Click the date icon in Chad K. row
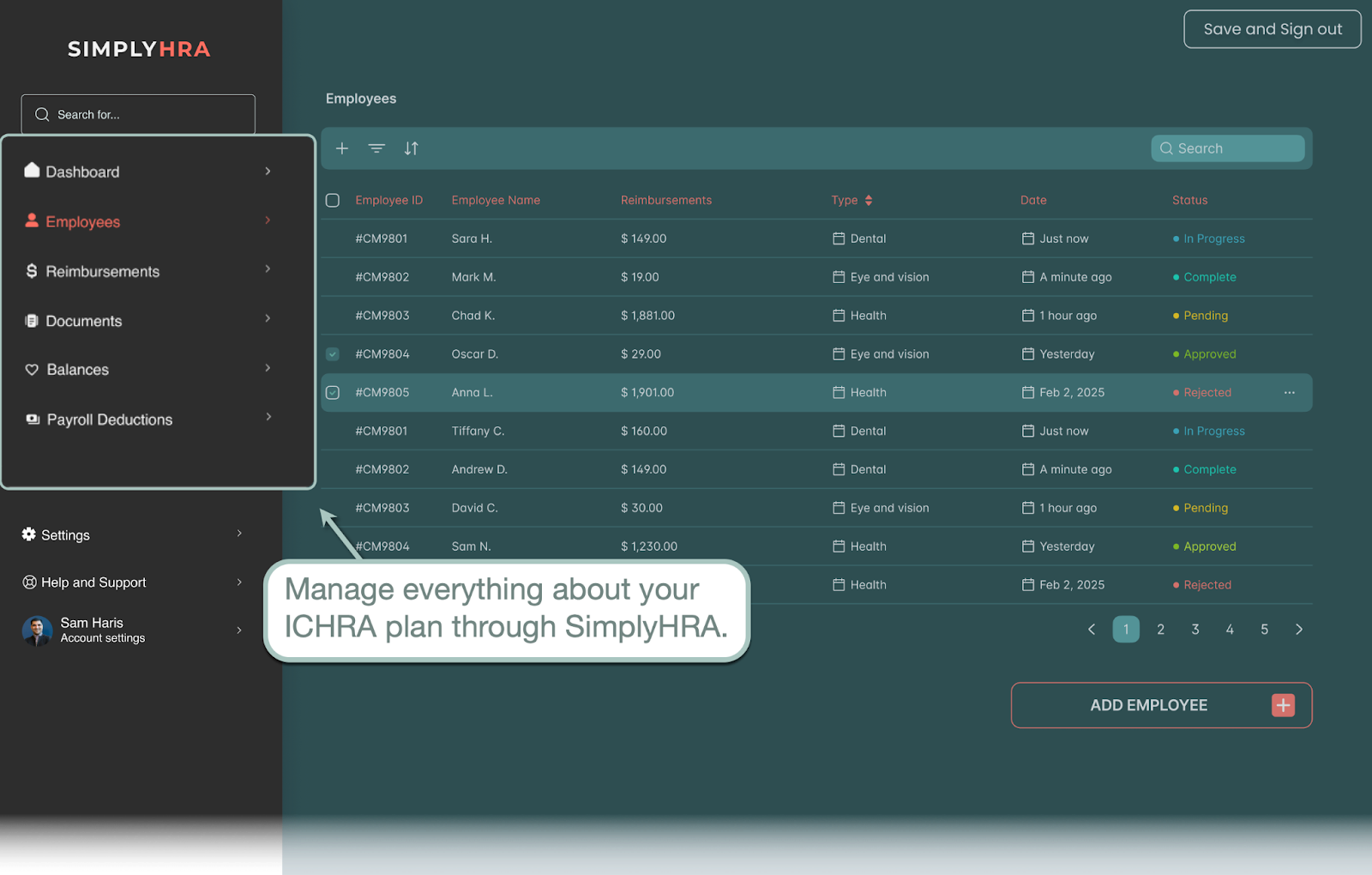The width and height of the screenshot is (1372, 875). click(1028, 316)
